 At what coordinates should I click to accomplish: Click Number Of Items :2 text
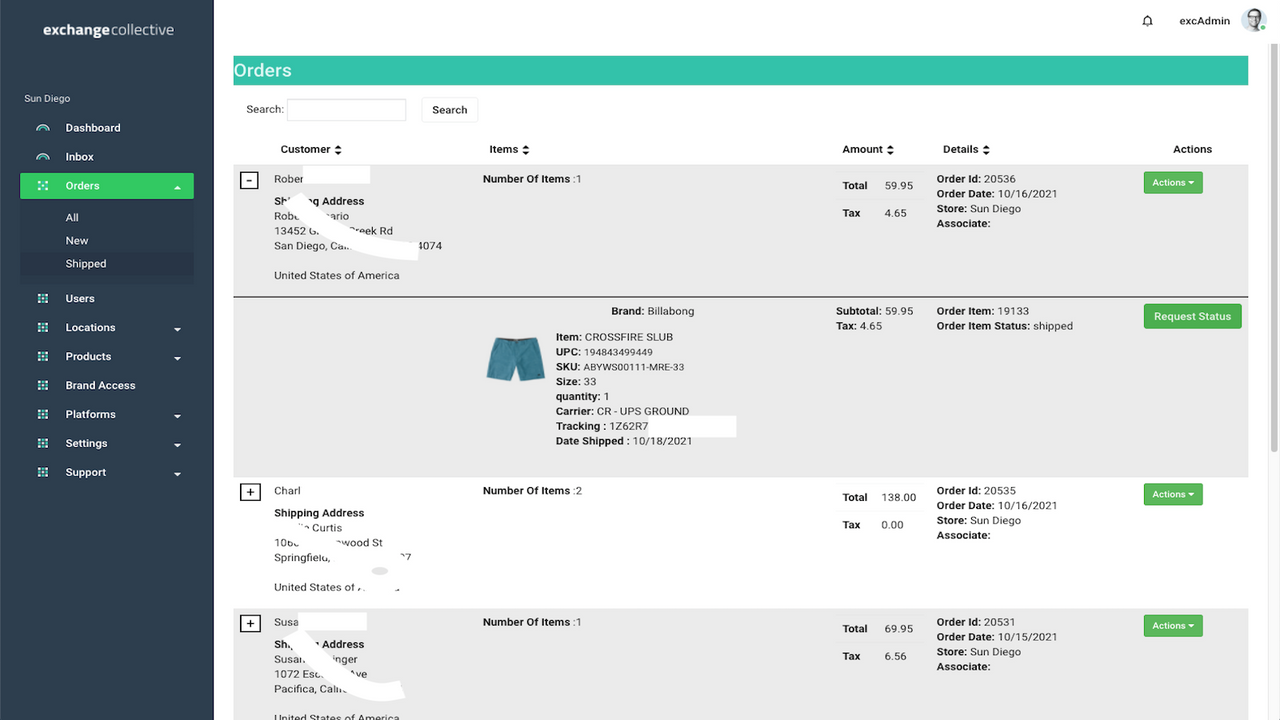pyautogui.click(x=532, y=491)
